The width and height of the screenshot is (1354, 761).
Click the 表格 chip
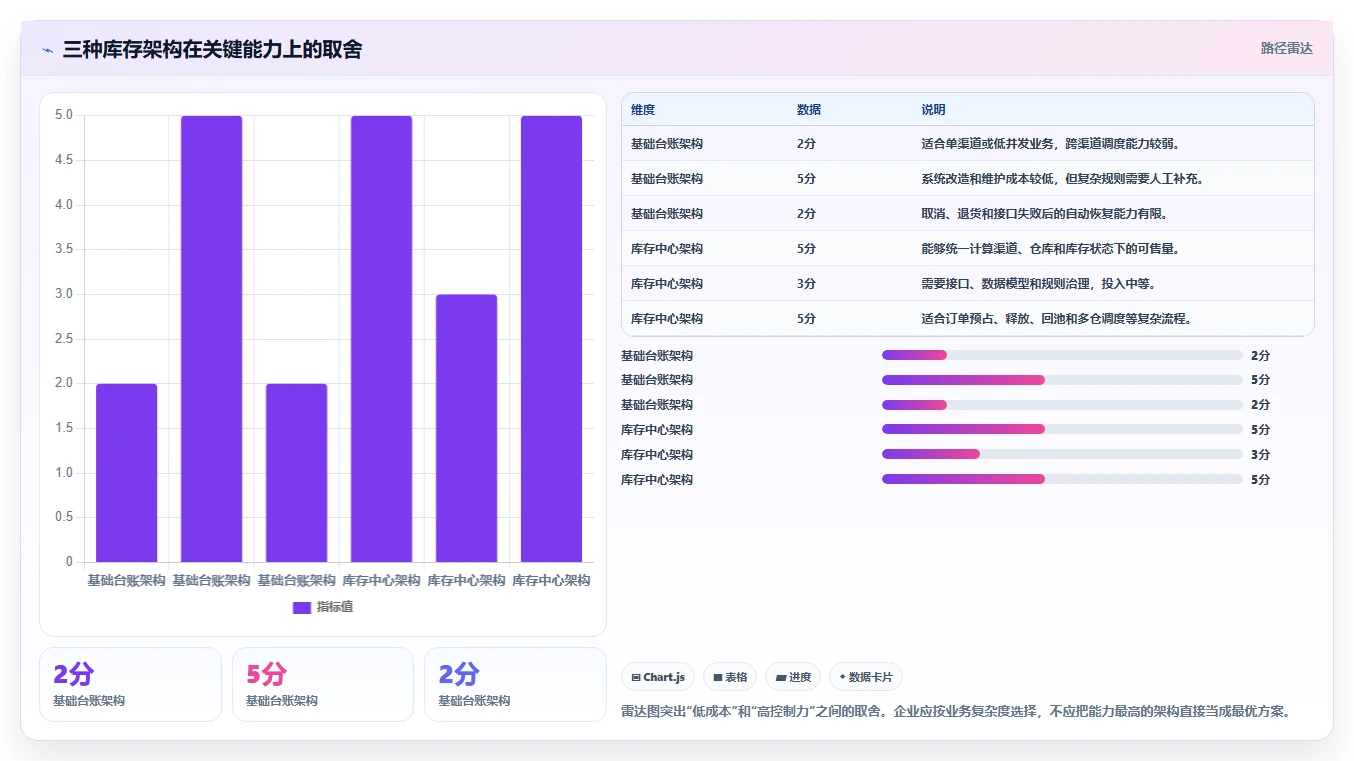coord(730,677)
